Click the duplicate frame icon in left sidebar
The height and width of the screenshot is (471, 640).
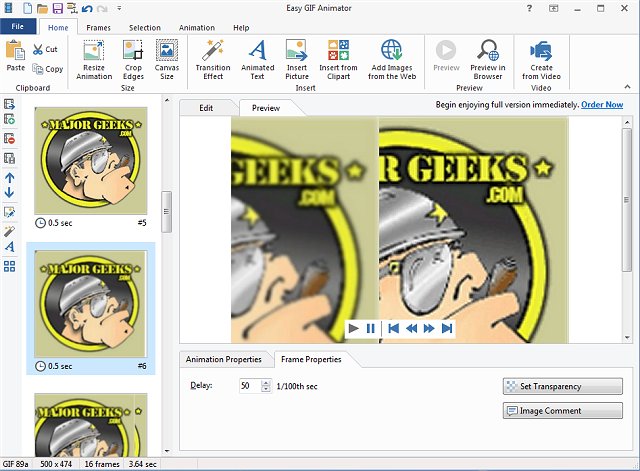click(x=9, y=158)
